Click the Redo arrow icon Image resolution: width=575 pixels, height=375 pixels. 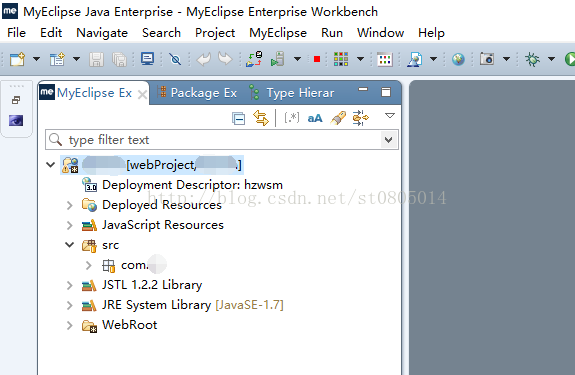[225, 59]
